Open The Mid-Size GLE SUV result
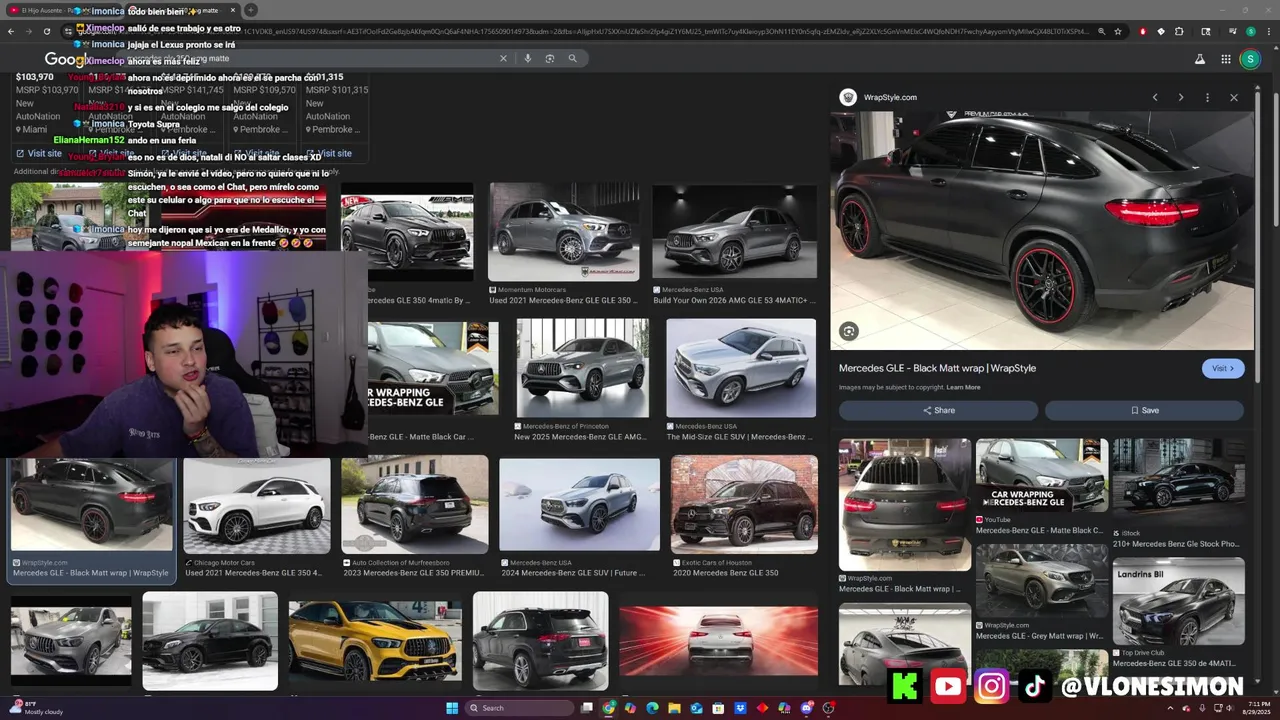 pos(741,381)
